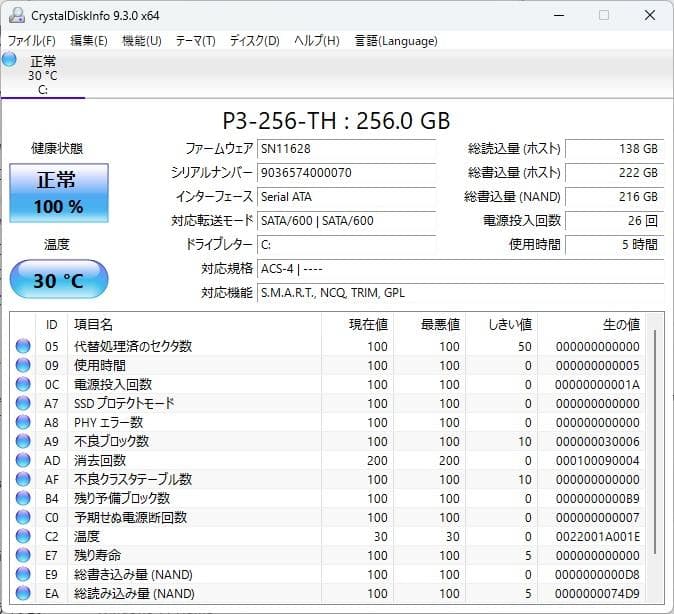Select the 残り予備ブロック数 row name
The image size is (674, 614).
[122, 498]
